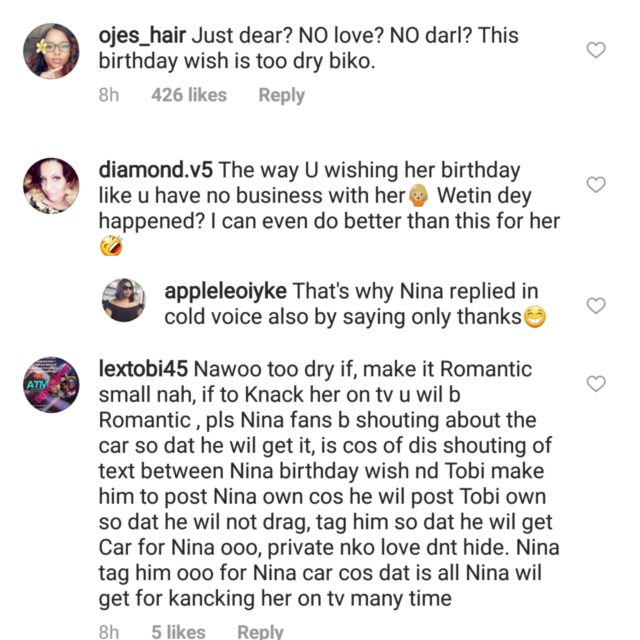Open ojes_hair's profile picture
640x640 pixels.
pyautogui.click(x=50, y=50)
